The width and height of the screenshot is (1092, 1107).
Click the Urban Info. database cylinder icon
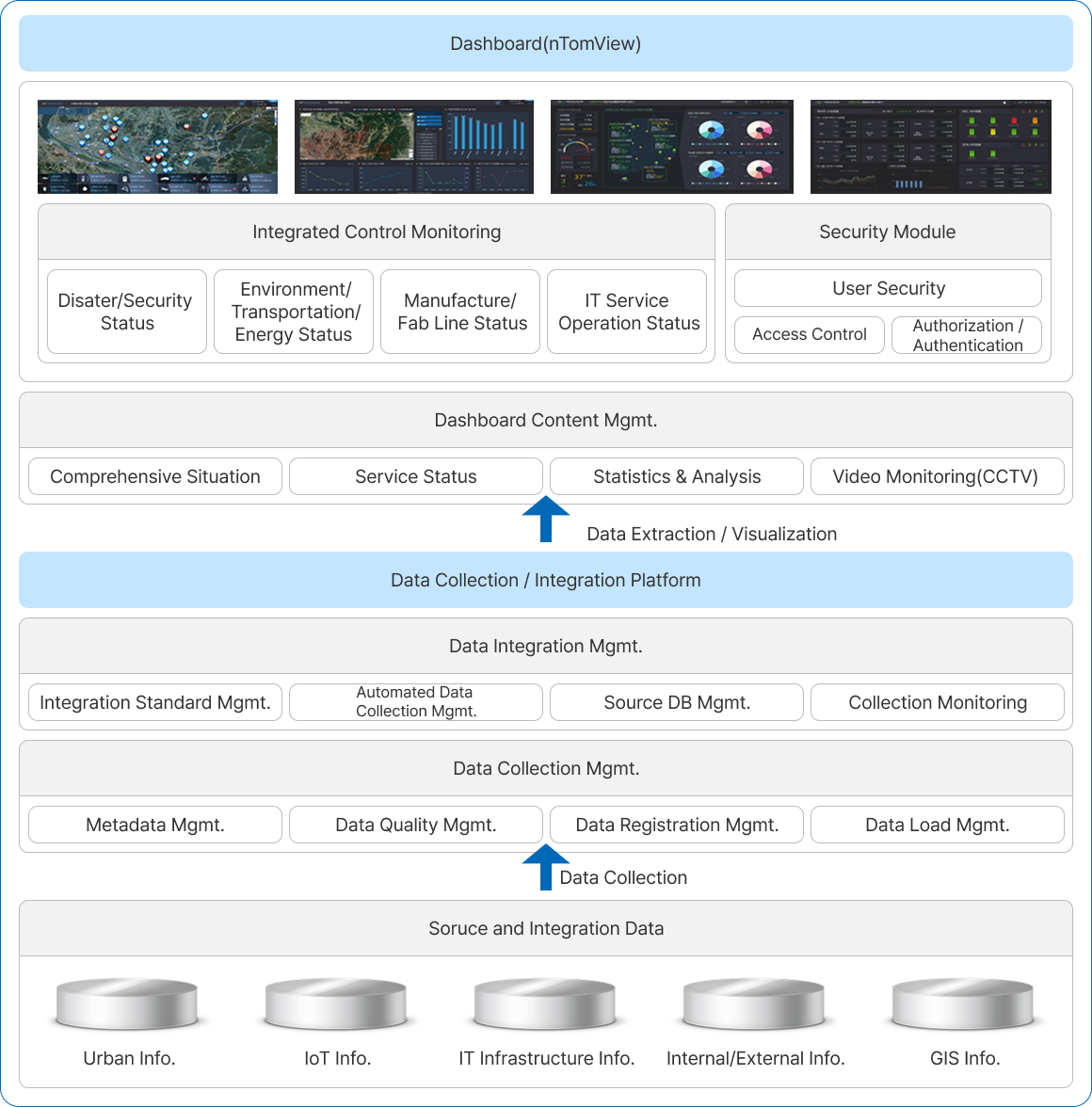(127, 1003)
